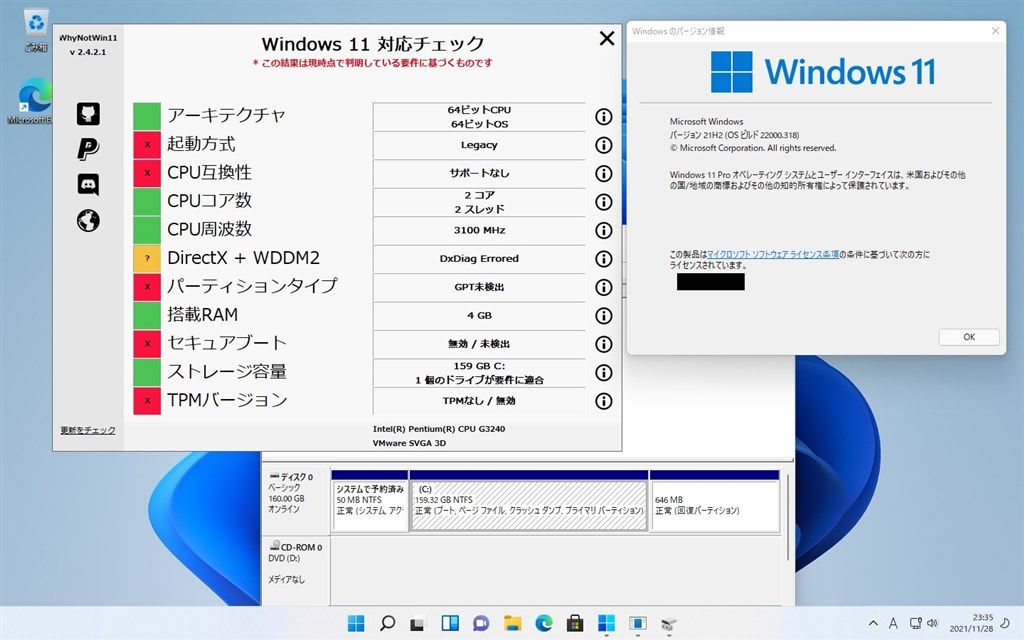Open the PayPal donate icon
The height and width of the screenshot is (640, 1024).
point(88,150)
